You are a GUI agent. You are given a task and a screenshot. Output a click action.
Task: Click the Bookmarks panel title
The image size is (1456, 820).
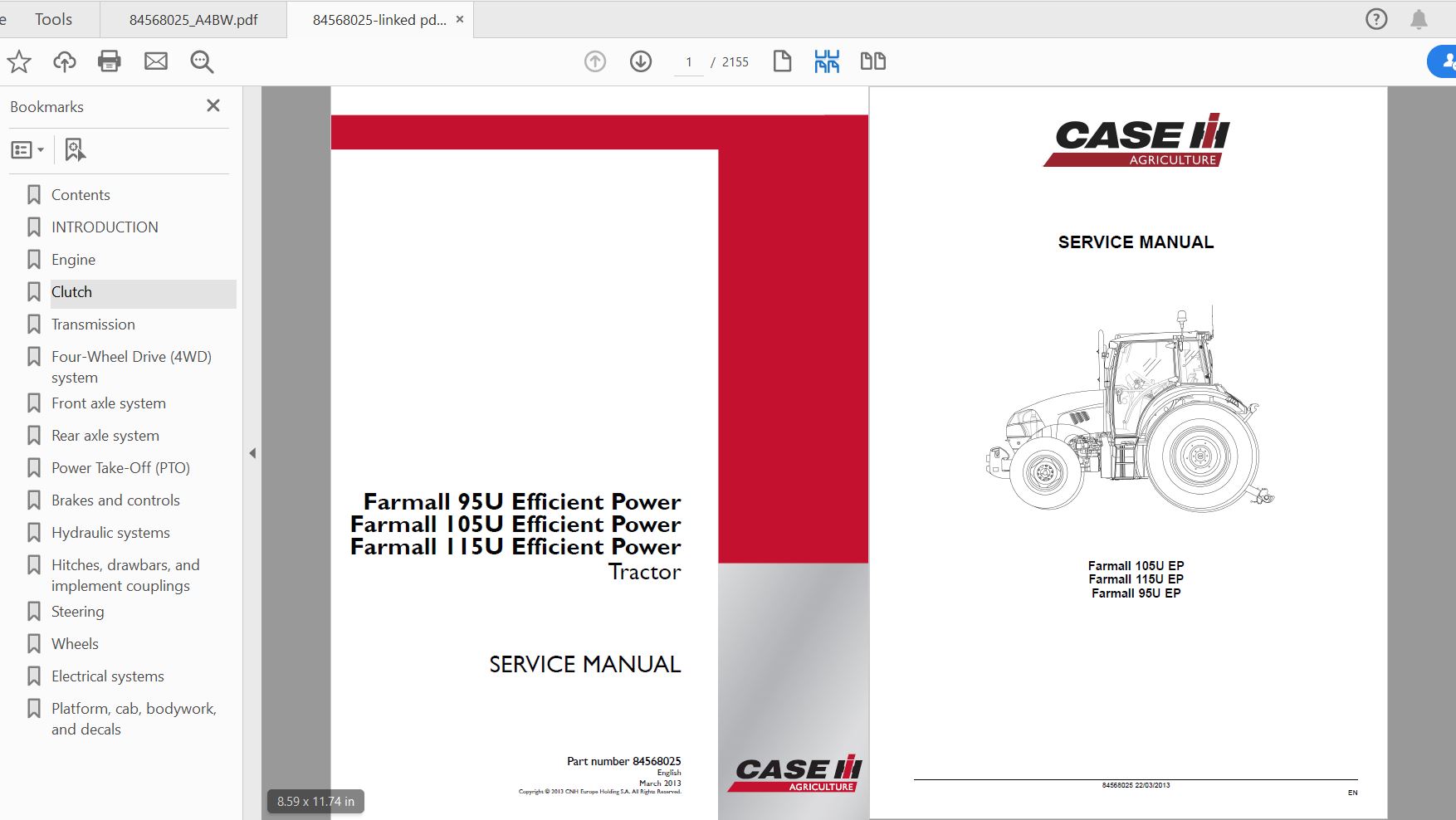tap(46, 107)
